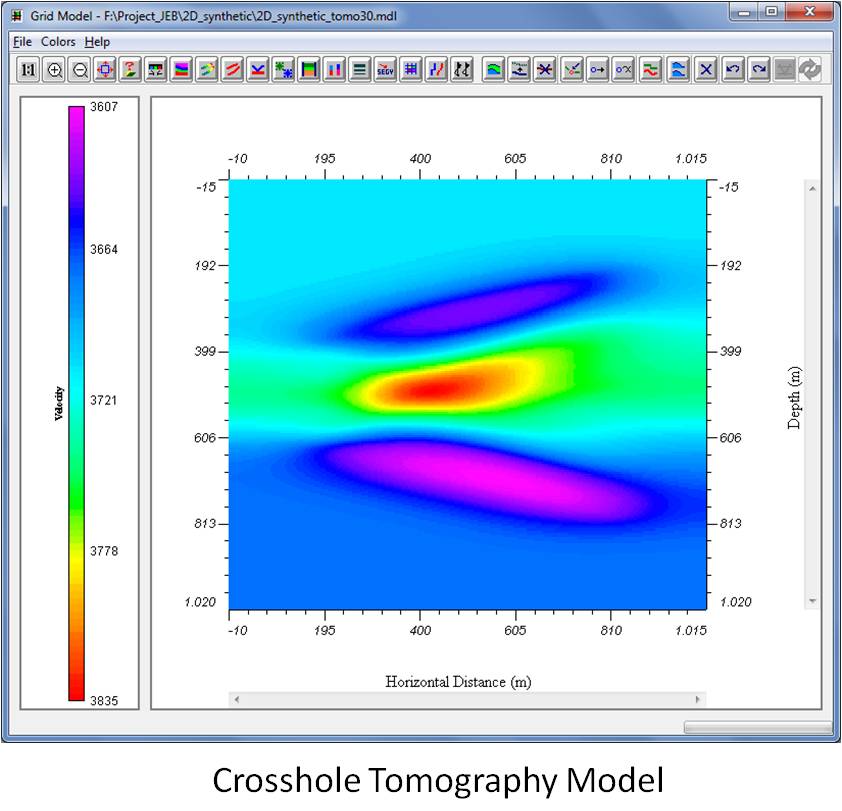
Task: Open the File menu
Action: [x=21, y=42]
